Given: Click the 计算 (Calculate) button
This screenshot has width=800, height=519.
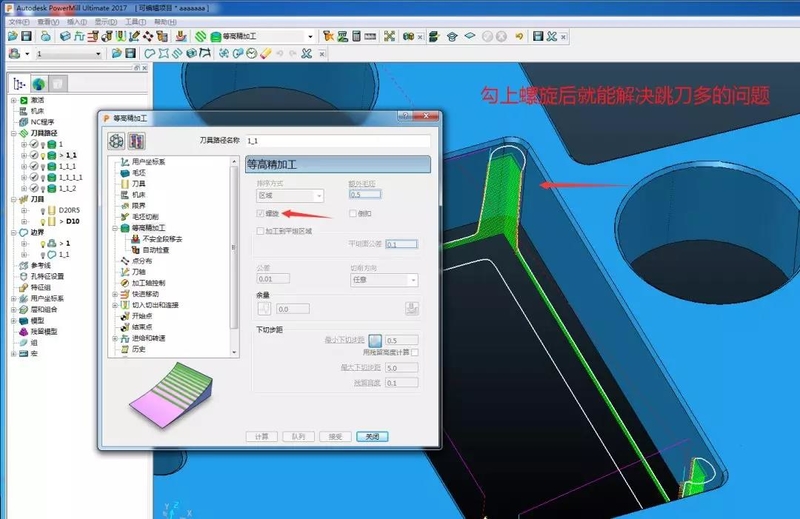Looking at the screenshot, I should (262, 436).
